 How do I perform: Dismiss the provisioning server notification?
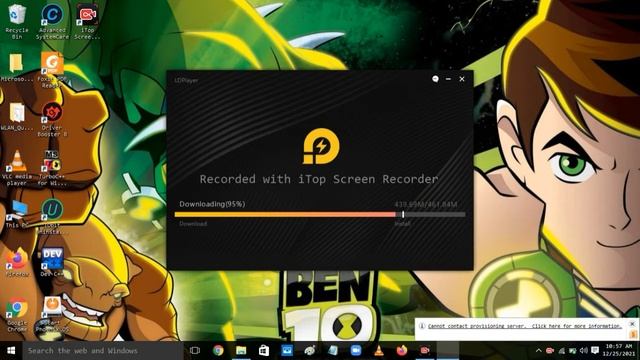[x=632, y=324]
